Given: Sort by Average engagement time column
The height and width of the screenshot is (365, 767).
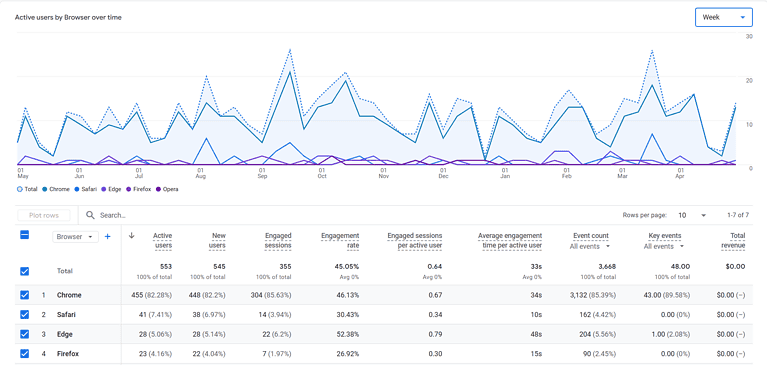Looking at the screenshot, I should (510, 241).
